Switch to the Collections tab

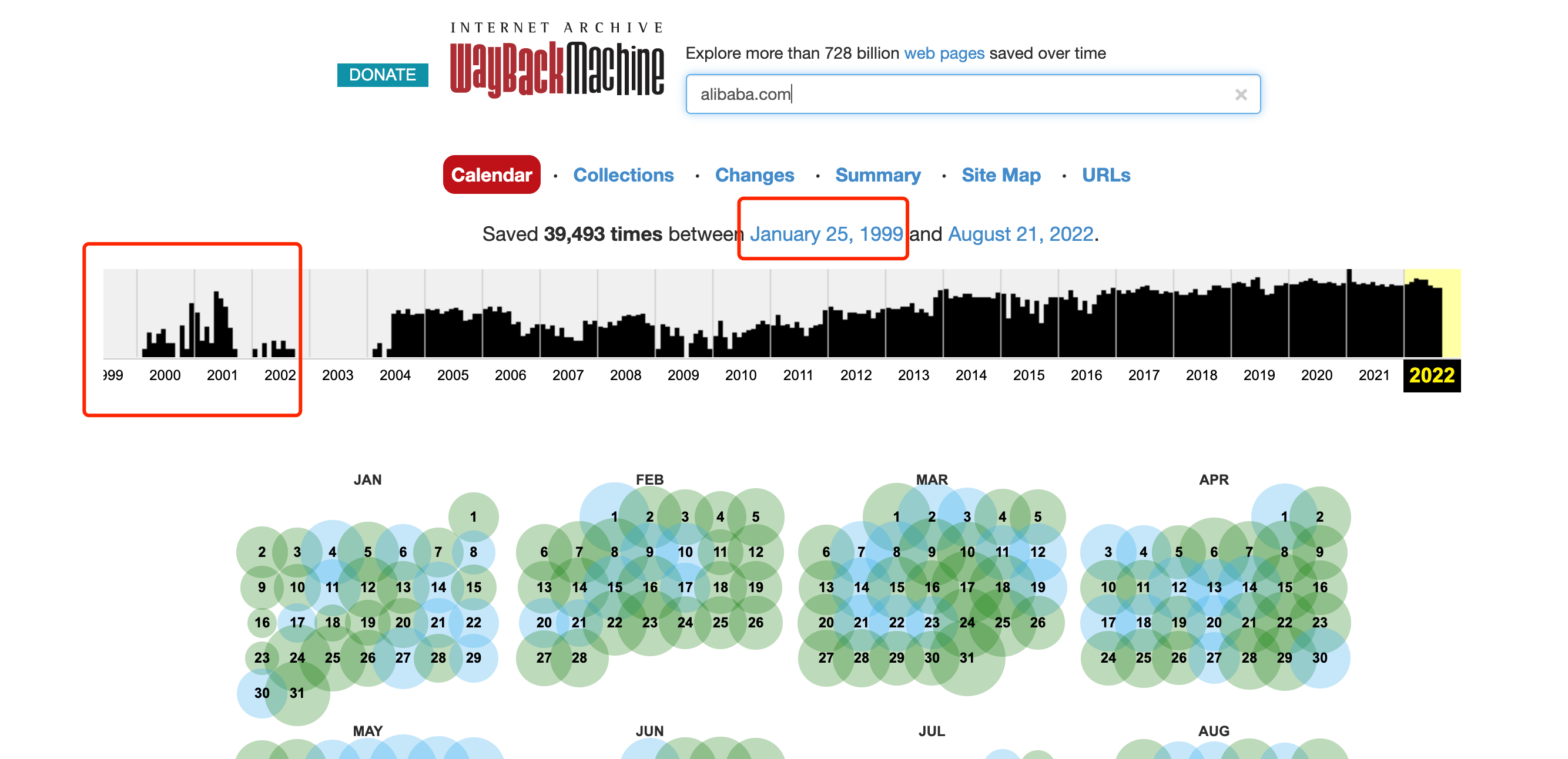(x=624, y=174)
